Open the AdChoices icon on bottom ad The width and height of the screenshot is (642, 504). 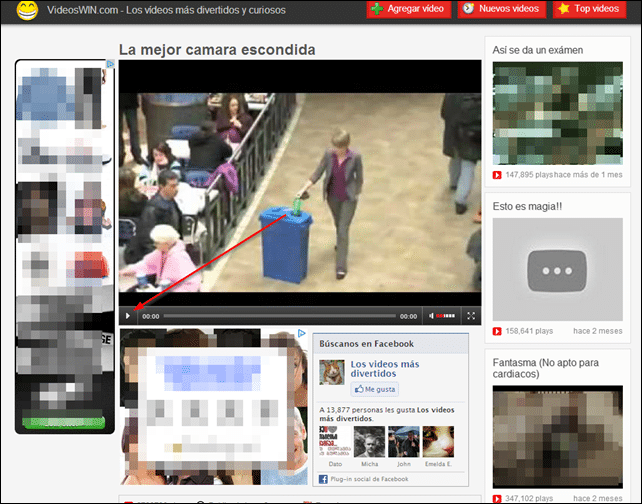[x=302, y=333]
